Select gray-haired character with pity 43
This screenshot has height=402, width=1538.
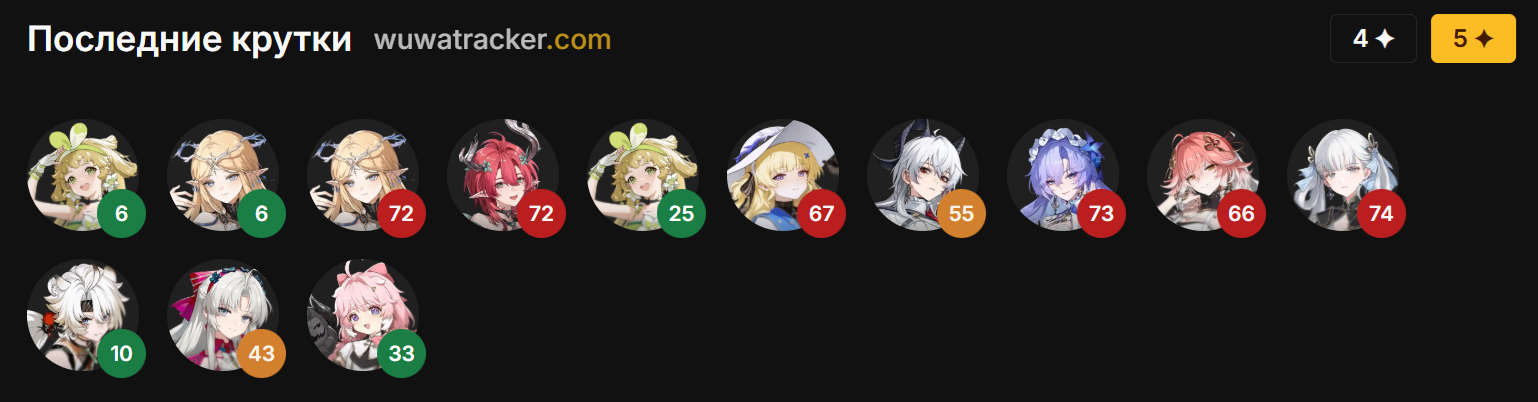point(223,316)
